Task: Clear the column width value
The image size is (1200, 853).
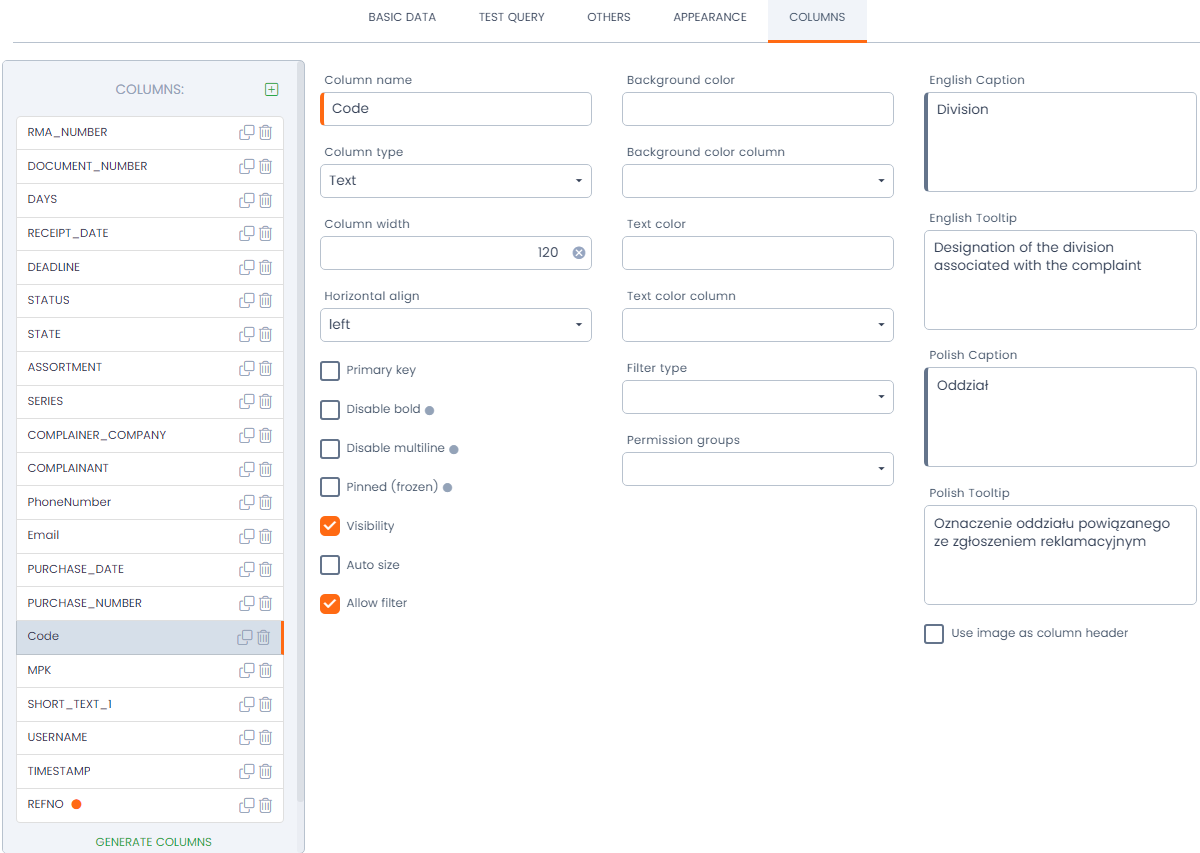Action: tap(578, 253)
